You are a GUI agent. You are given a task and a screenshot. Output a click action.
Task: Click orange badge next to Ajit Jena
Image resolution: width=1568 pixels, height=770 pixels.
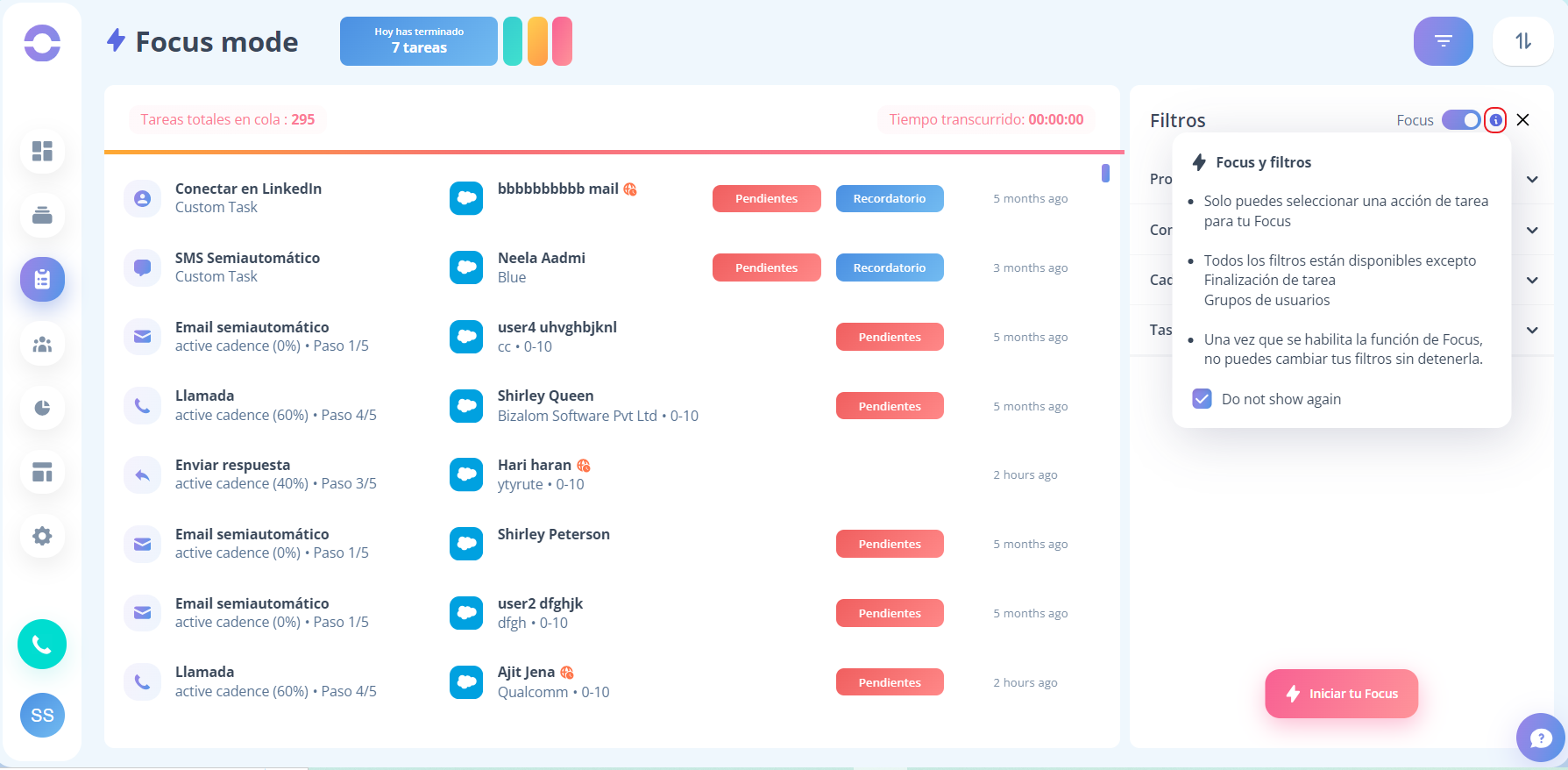pos(567,673)
